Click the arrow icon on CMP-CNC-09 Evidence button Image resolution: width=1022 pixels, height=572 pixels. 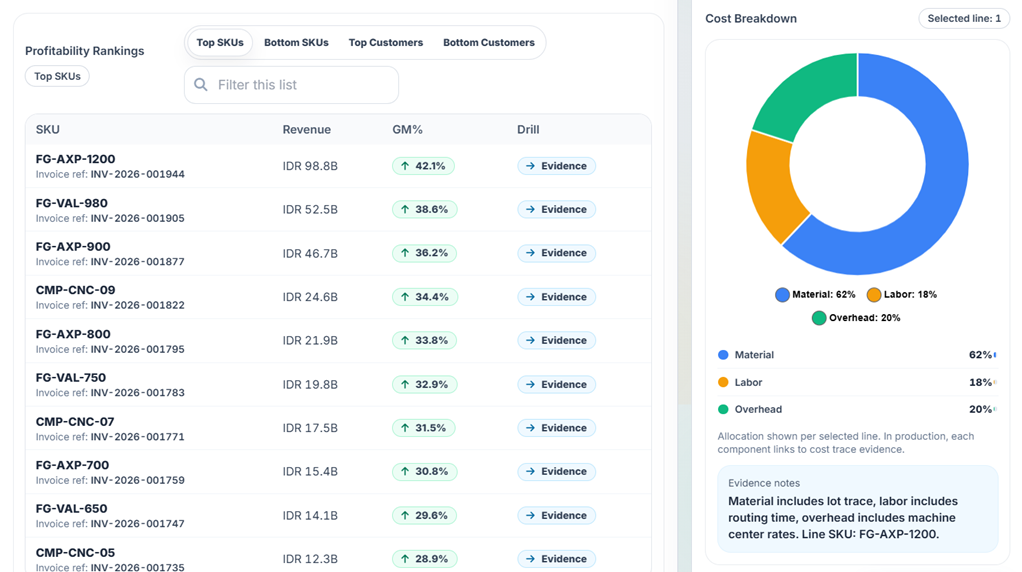coord(530,297)
